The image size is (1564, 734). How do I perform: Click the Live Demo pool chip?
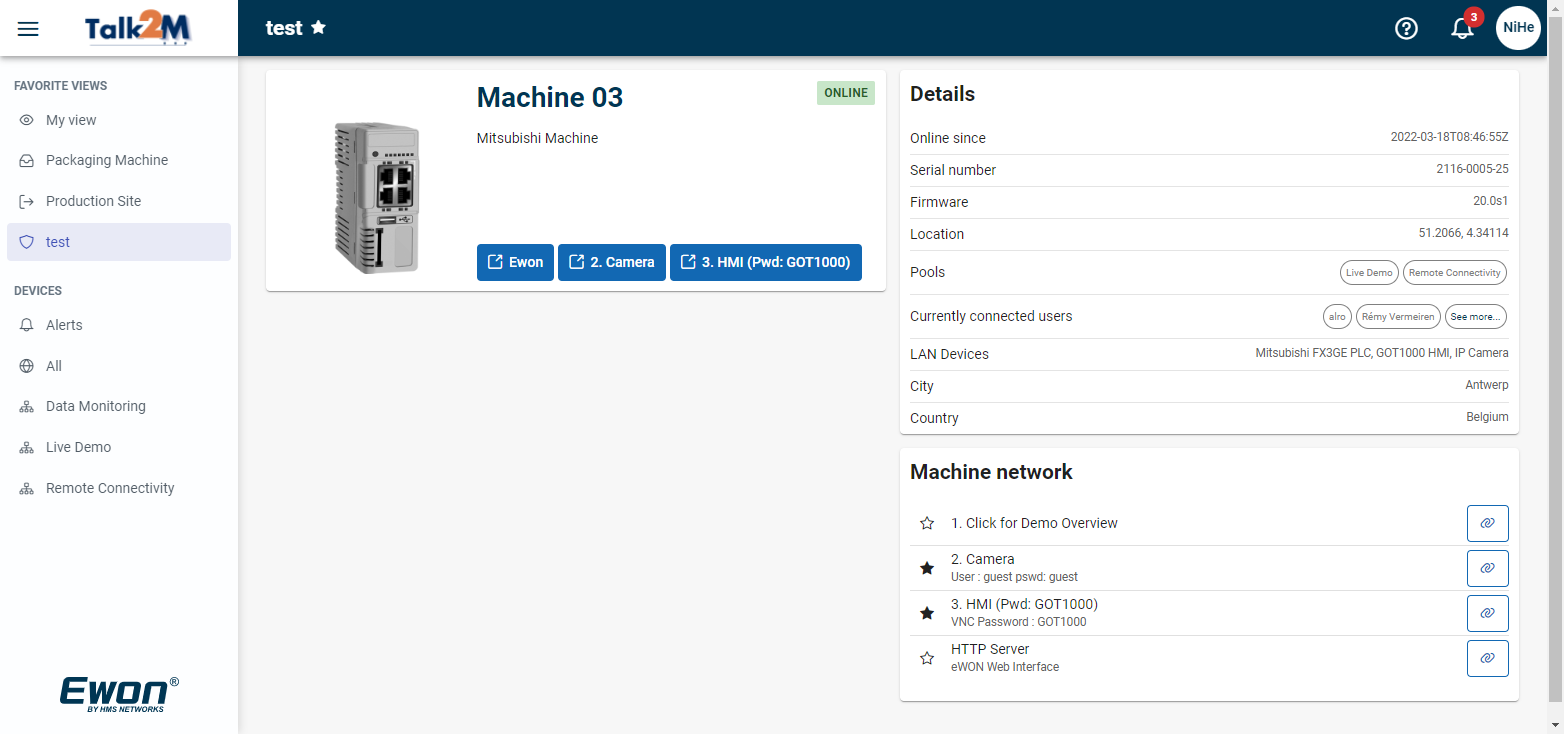pyautogui.click(x=1369, y=272)
